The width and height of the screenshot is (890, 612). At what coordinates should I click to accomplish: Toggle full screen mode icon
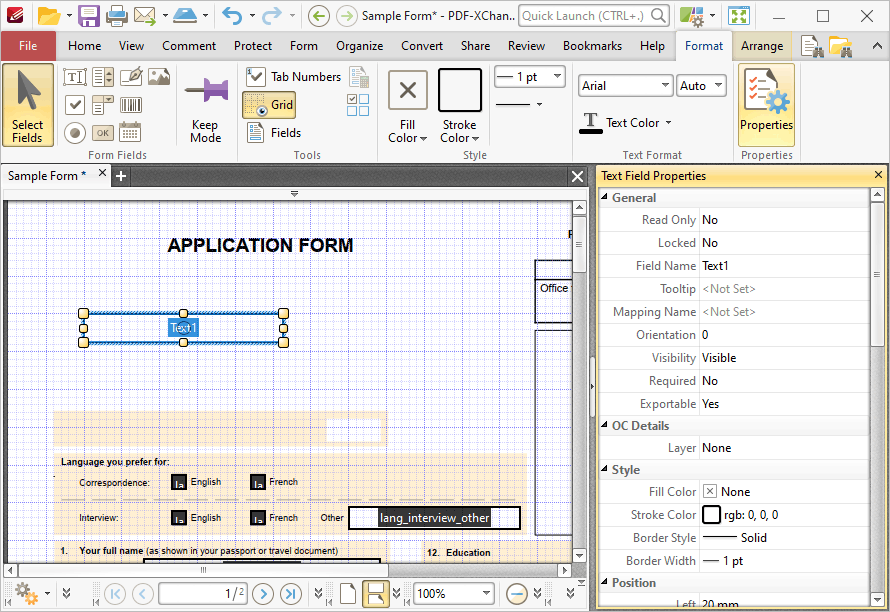[739, 16]
